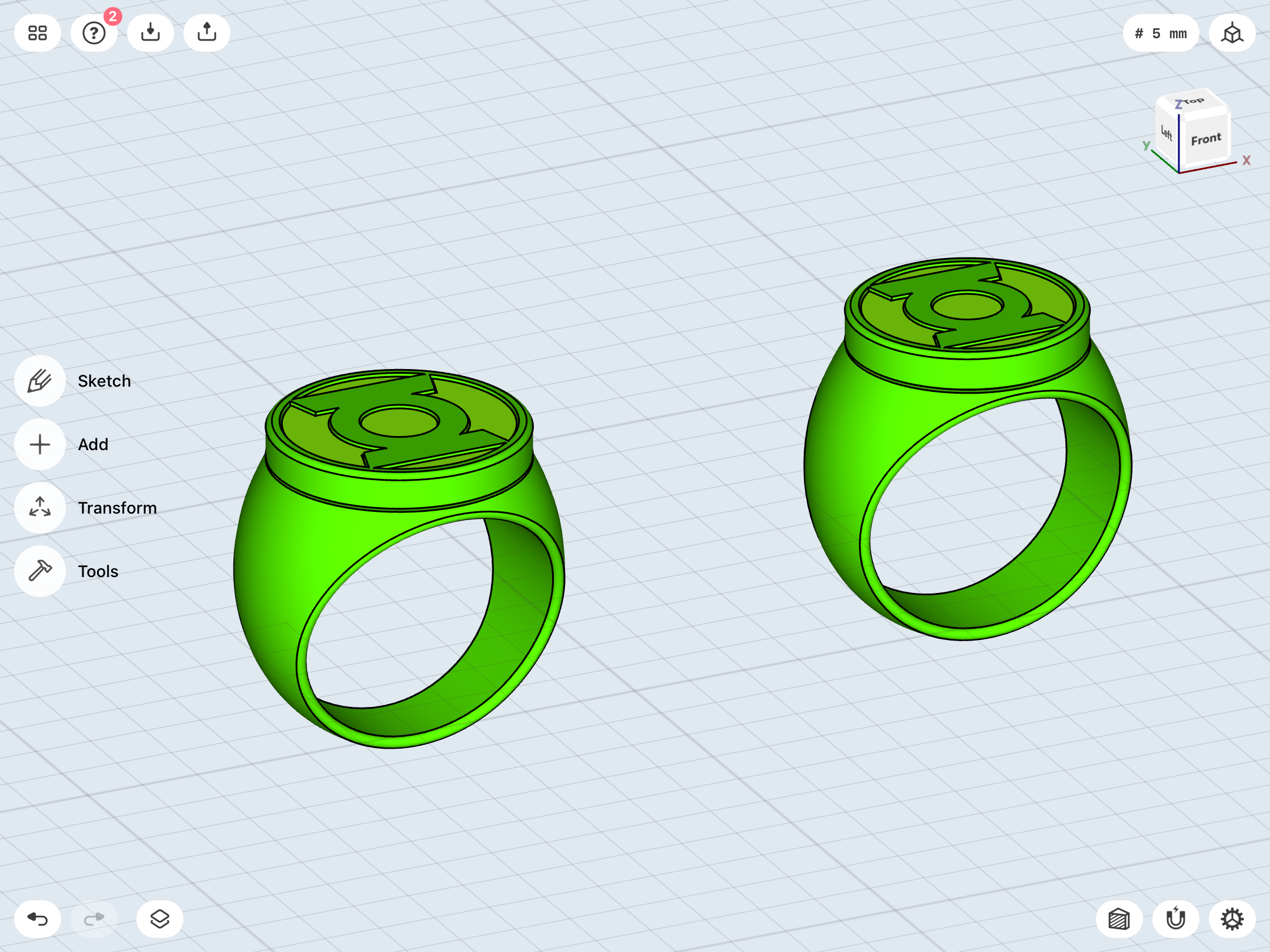Image resolution: width=1270 pixels, height=952 pixels.
Task: Open the items/layers manager icon
Action: [x=160, y=919]
